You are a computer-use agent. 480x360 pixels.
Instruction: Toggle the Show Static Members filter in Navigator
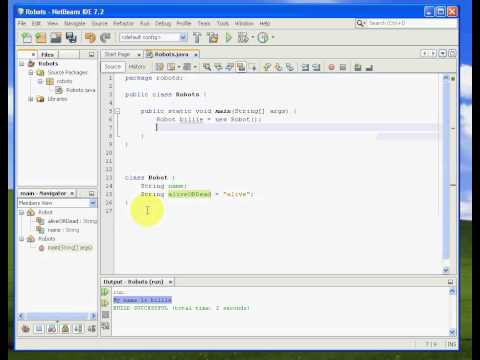(x=52, y=329)
